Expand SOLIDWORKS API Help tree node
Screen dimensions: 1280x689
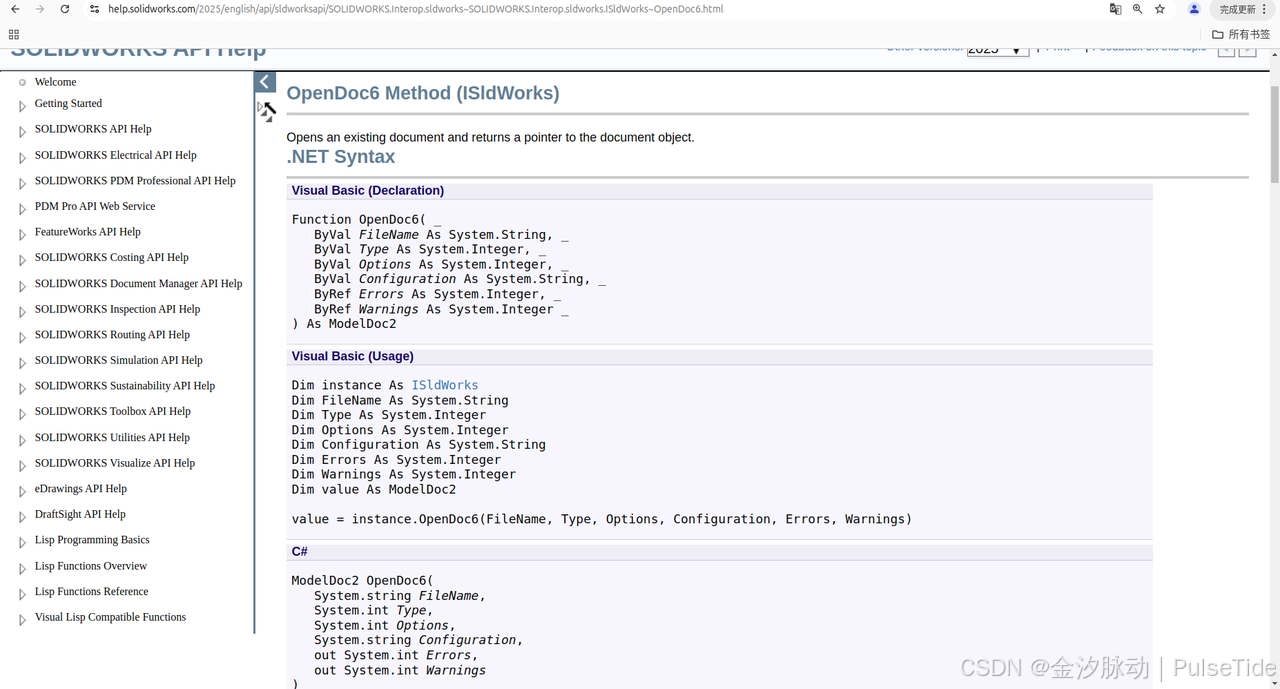(x=22, y=131)
